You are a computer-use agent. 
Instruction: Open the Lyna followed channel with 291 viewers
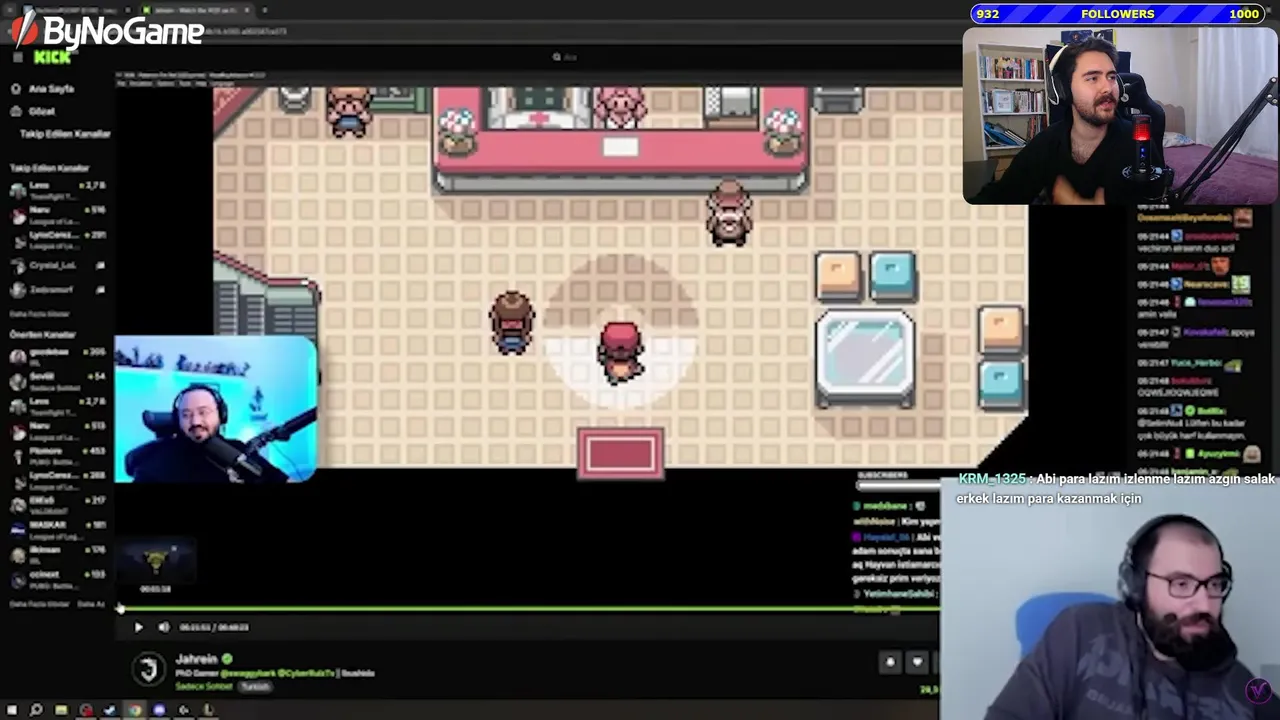coord(57,239)
